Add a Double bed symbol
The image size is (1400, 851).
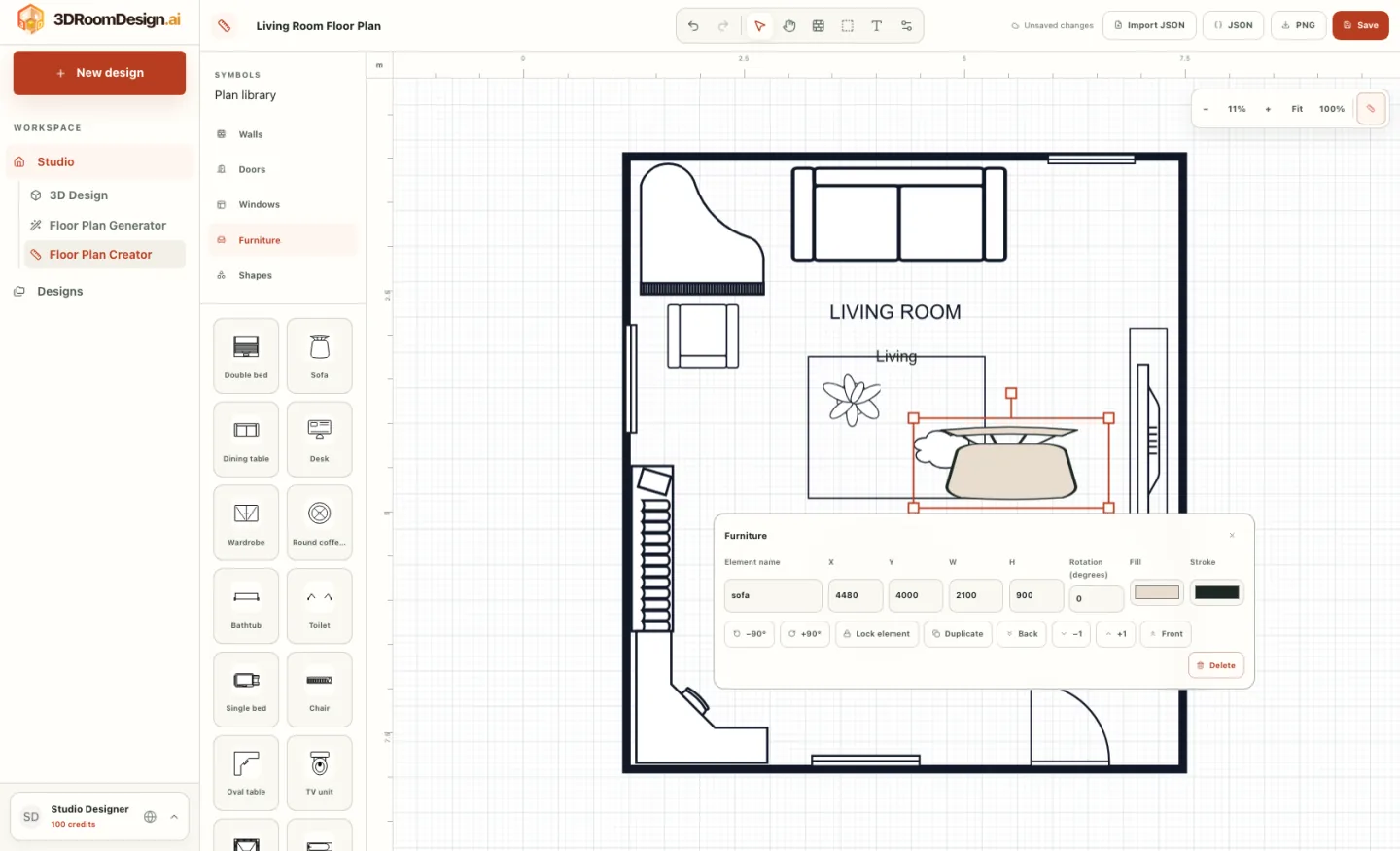246,356
